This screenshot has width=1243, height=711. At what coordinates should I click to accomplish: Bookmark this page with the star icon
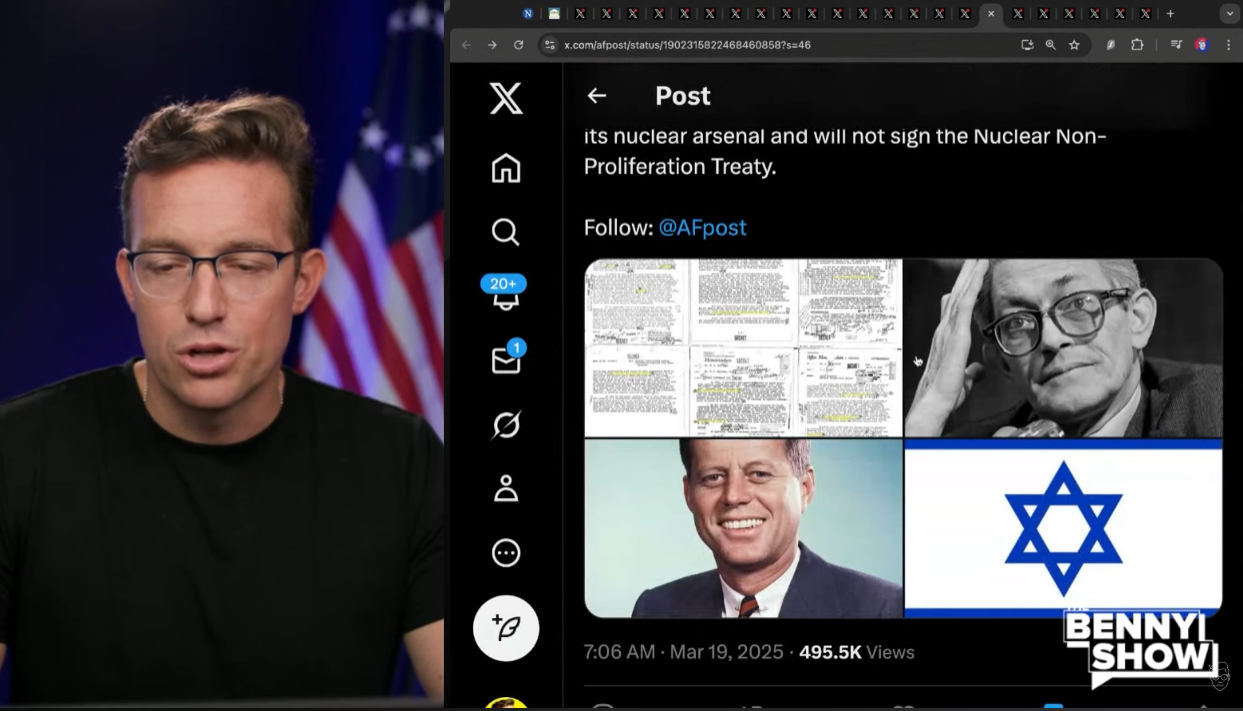point(1074,45)
